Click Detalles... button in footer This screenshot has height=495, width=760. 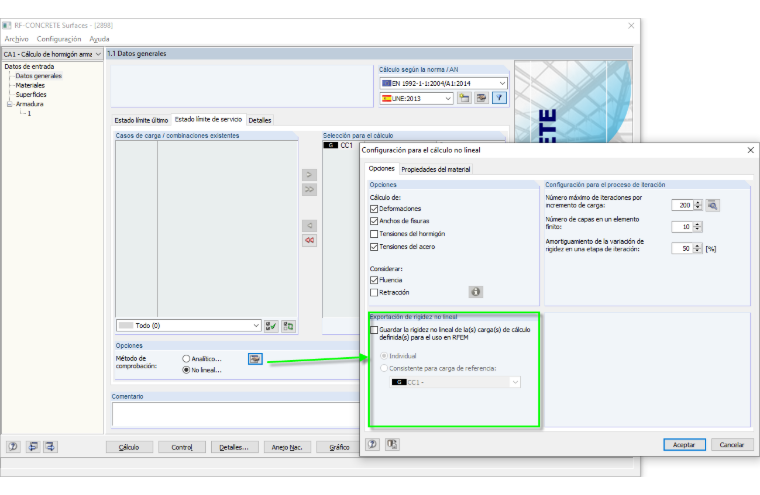coord(234,447)
